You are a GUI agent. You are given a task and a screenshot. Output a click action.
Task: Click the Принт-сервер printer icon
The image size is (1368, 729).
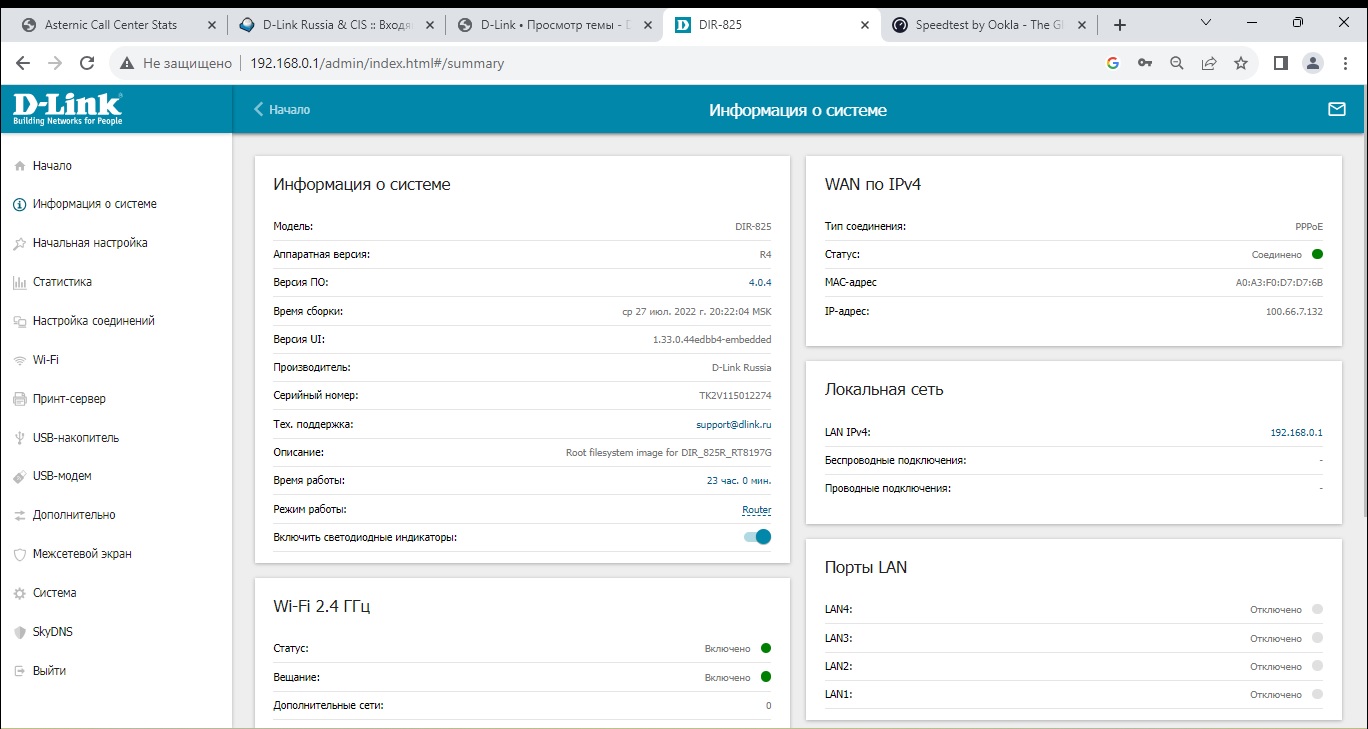coord(19,399)
